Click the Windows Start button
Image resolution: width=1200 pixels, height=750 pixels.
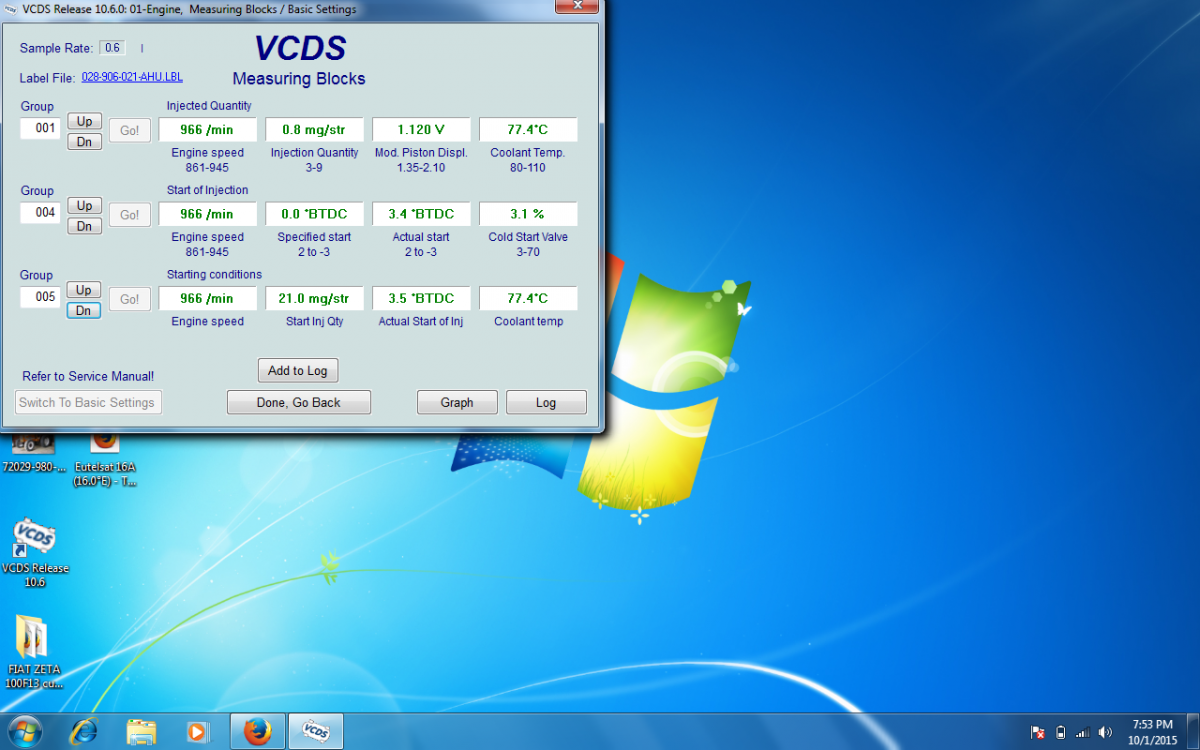point(24,731)
